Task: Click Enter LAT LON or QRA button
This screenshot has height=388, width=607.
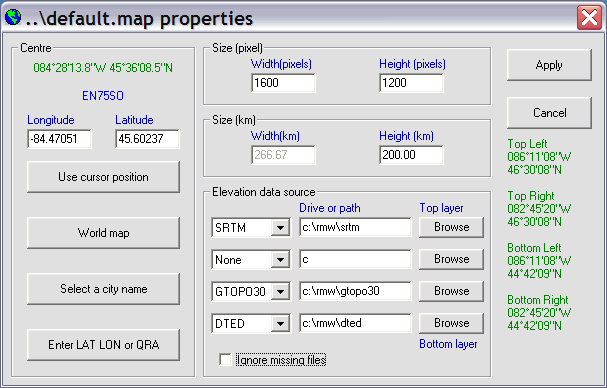Action: 103,345
